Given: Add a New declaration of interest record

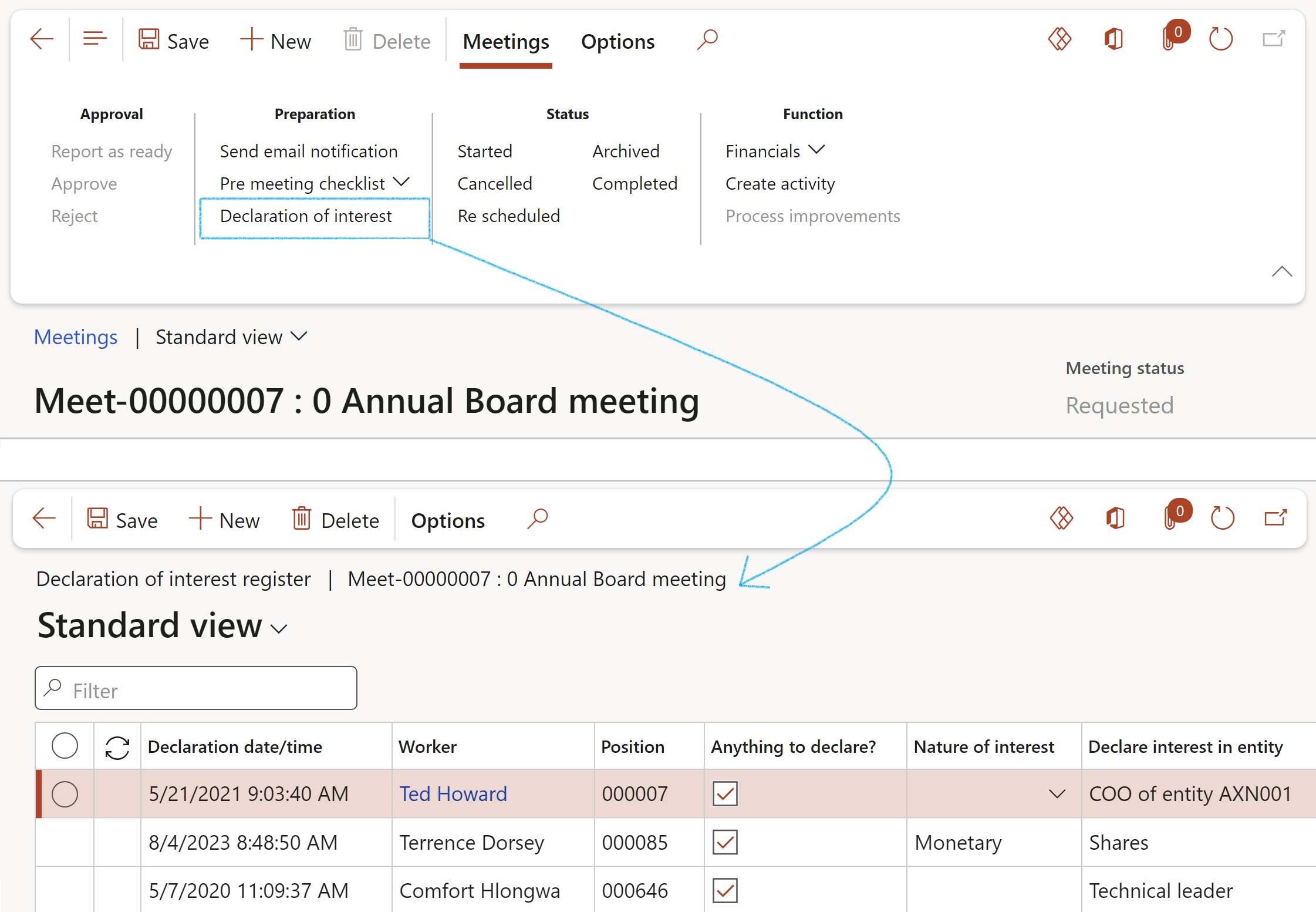Looking at the screenshot, I should point(224,520).
